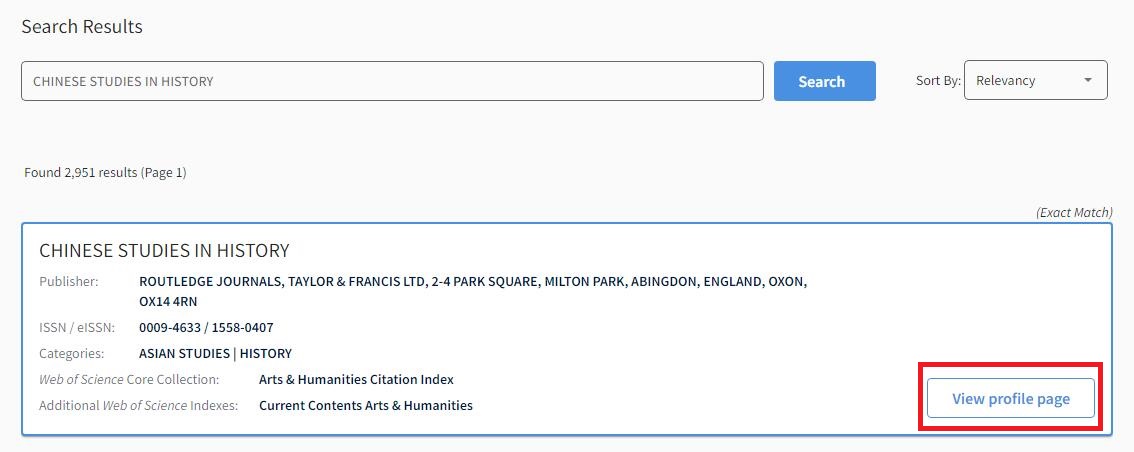Open View profile page for the journal

1010,398
